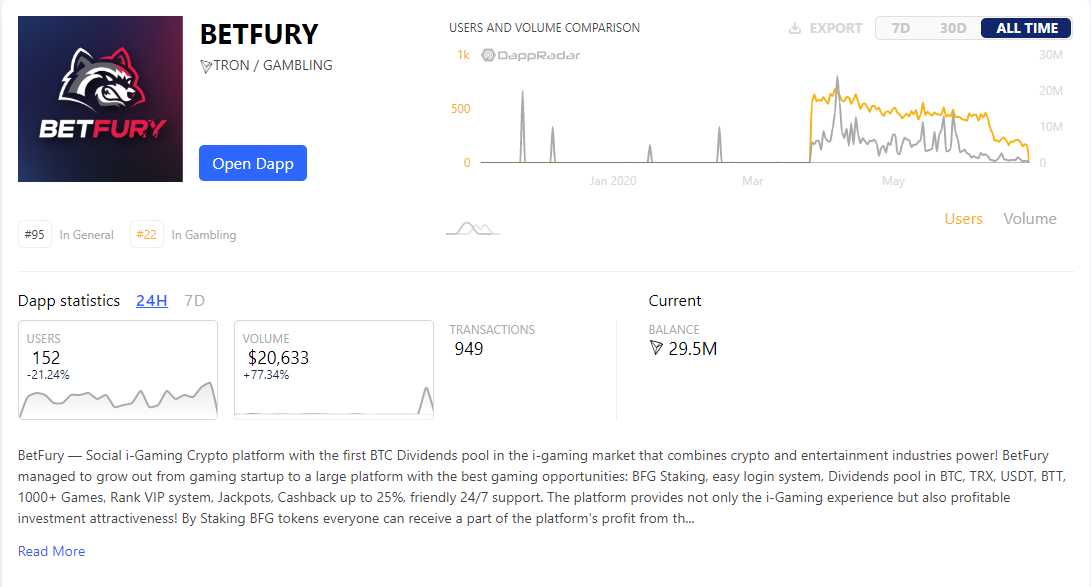Switch the chart range to 30D

point(953,28)
